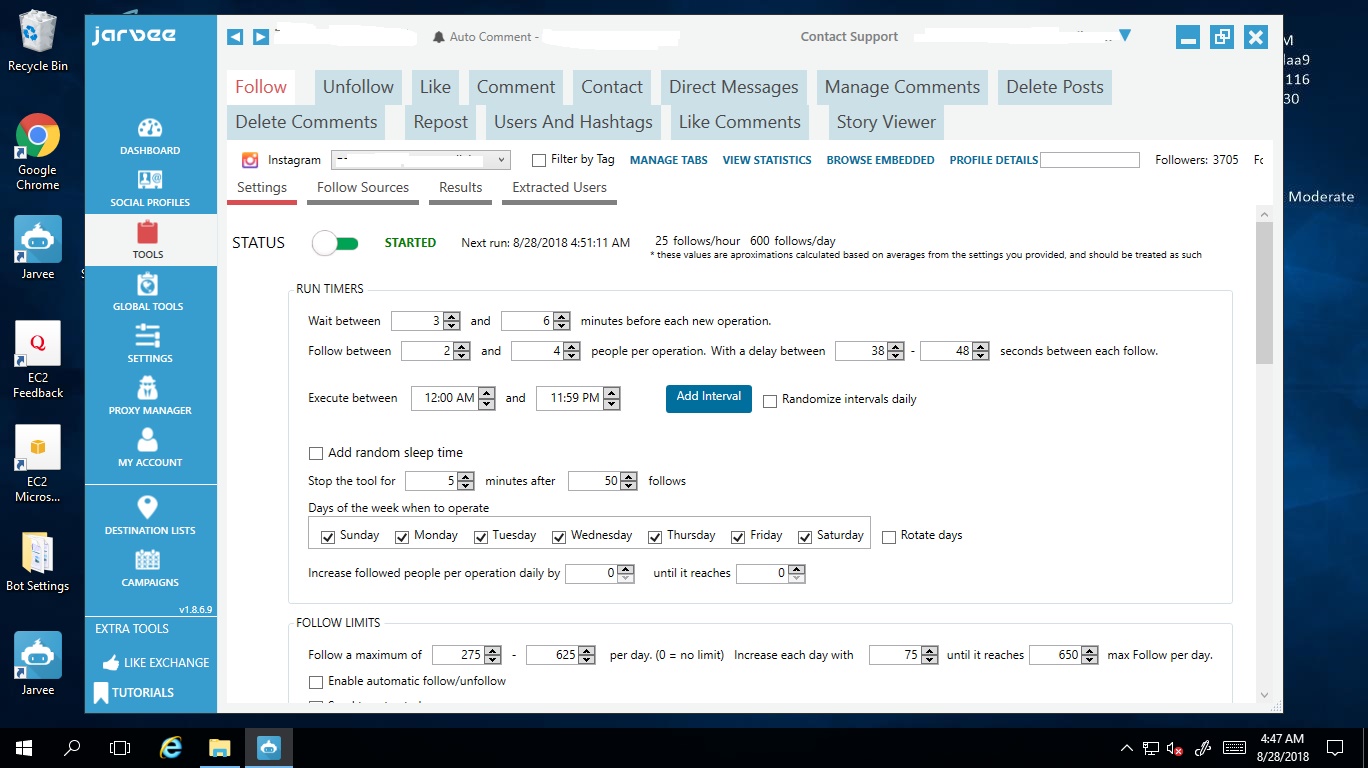Open Recycle Bin desktop icon
The width and height of the screenshot is (1368, 768).
pos(38,41)
